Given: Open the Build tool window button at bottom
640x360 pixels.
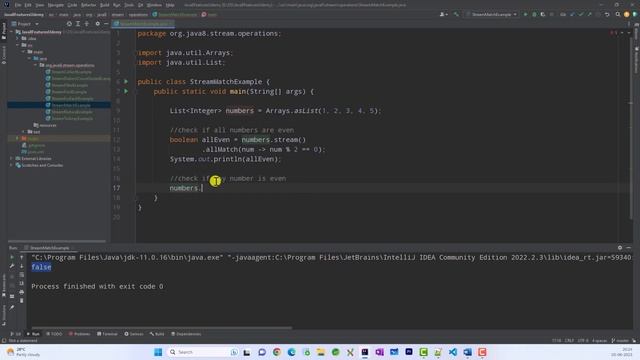Looking at the screenshot, I should (157, 334).
